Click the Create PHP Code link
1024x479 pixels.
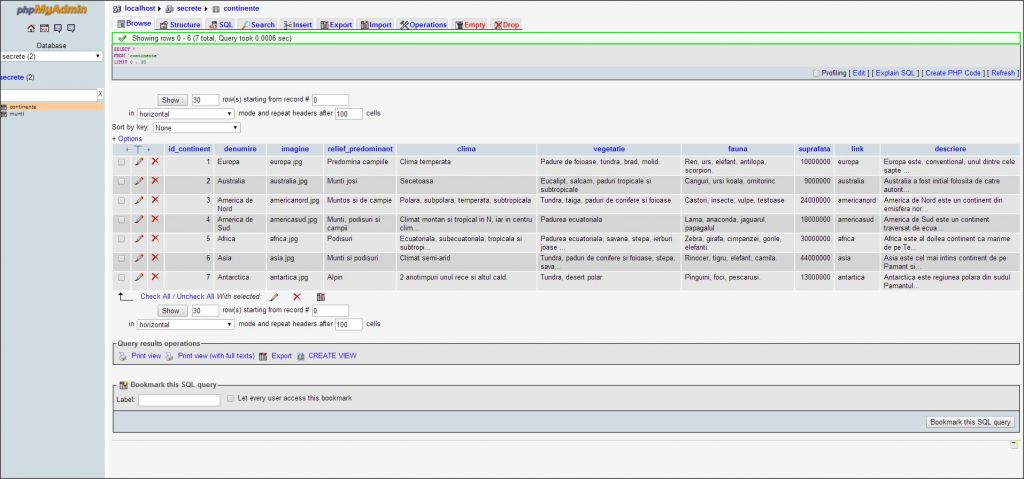[x=953, y=73]
